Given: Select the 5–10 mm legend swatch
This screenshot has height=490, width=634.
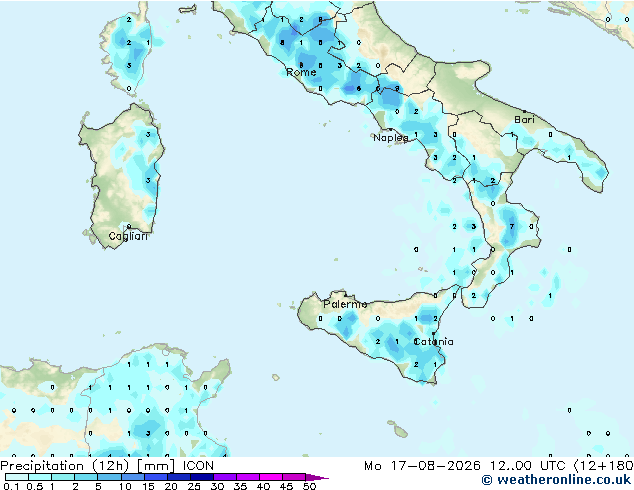Looking at the screenshot, I should click(109, 477).
